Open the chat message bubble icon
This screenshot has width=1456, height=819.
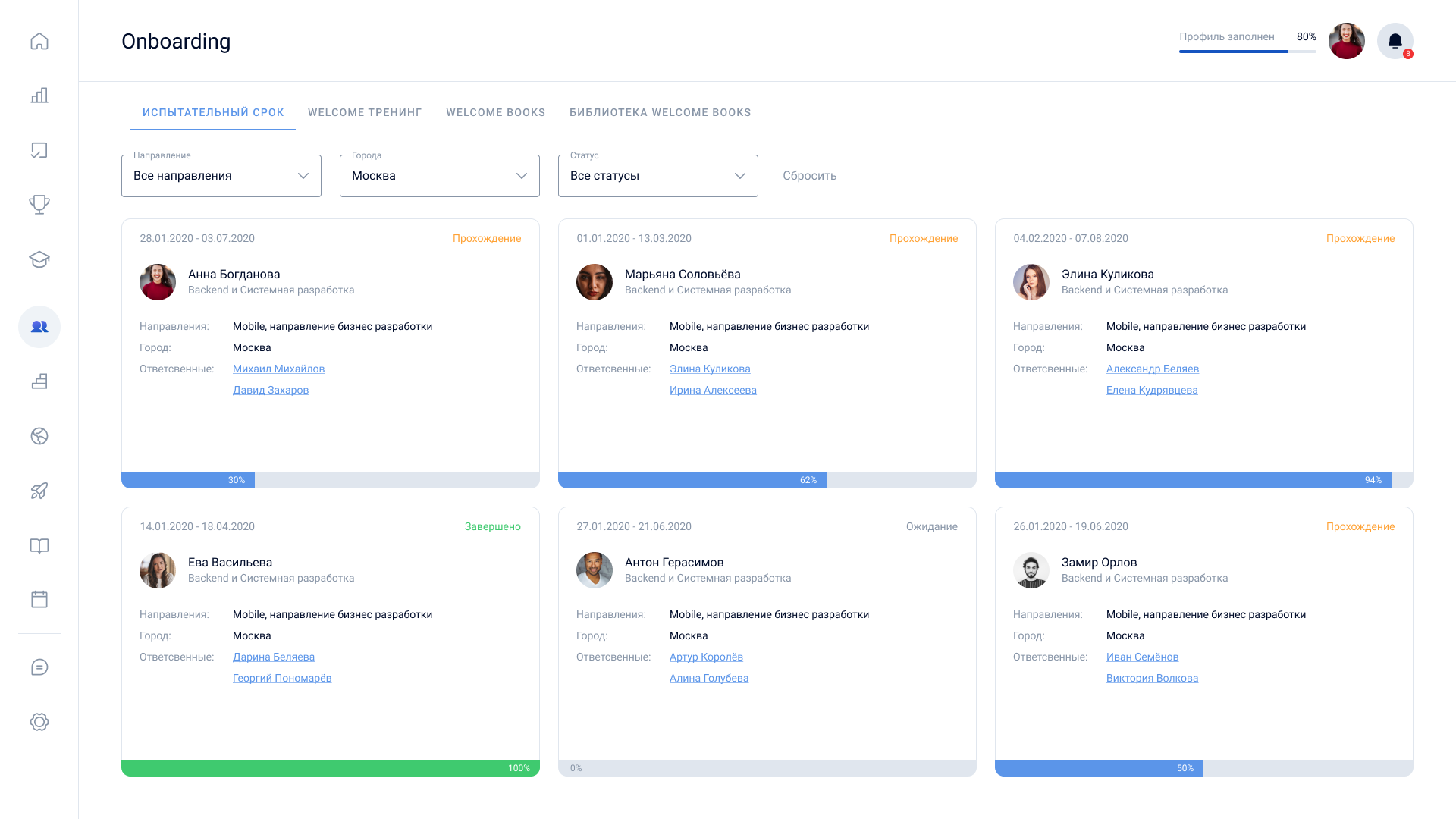pos(39,667)
